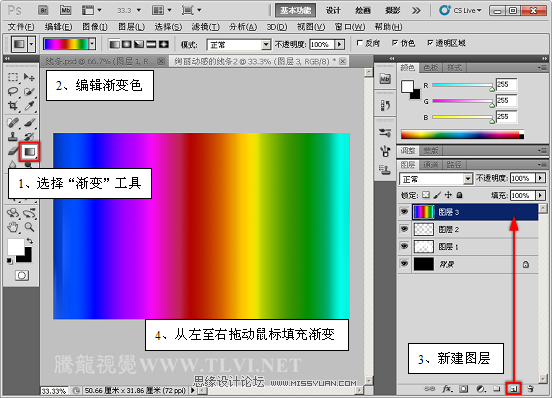The image size is (552, 398).
Task: Select the Healing Brush tool
Action: click(x=13, y=123)
